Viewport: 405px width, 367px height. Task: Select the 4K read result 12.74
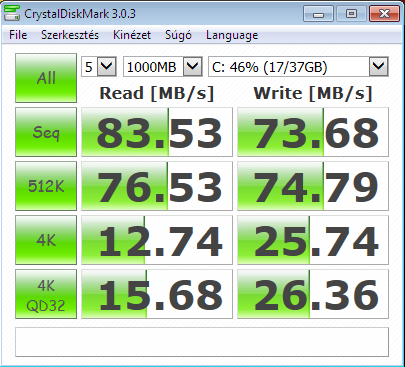click(157, 240)
